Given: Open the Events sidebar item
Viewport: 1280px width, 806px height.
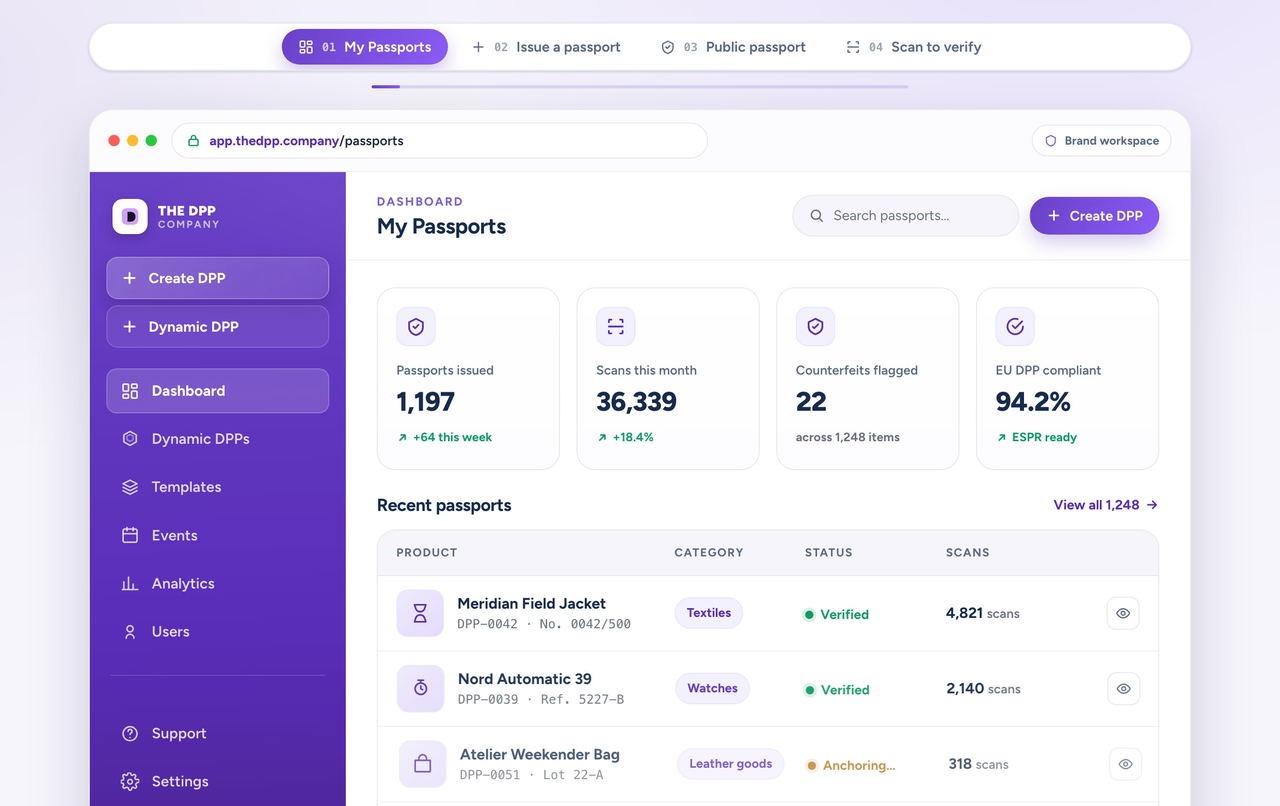Looking at the screenshot, I should pos(218,535).
